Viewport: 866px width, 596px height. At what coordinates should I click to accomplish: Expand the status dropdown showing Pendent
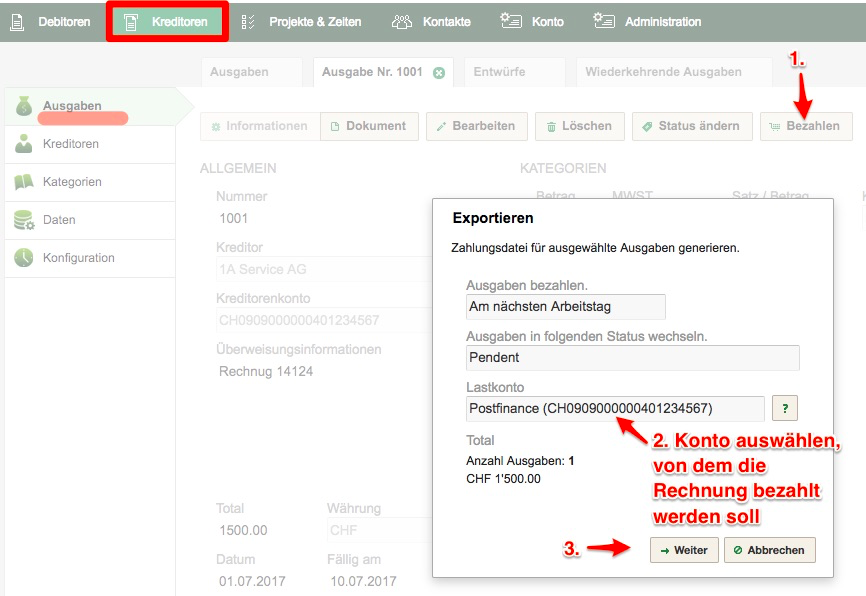632,357
